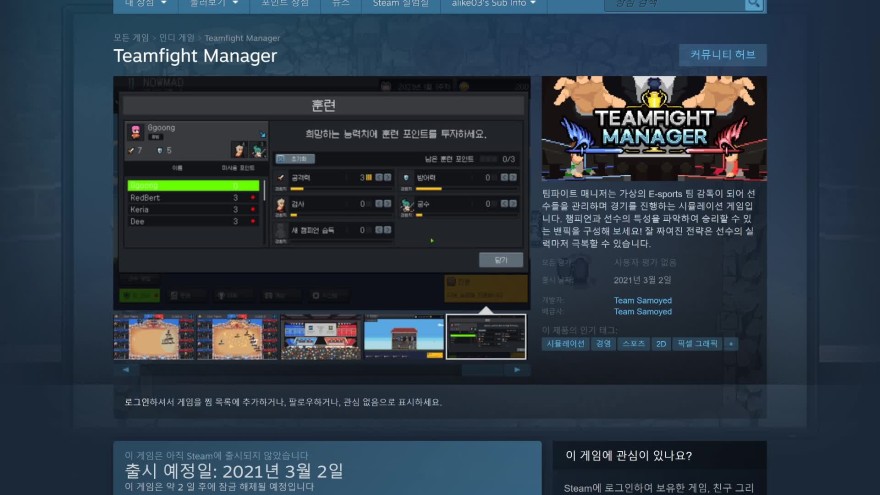880x495 pixels.
Task: Go to 모든 게임 breadcrumb link
Action: coord(131,38)
